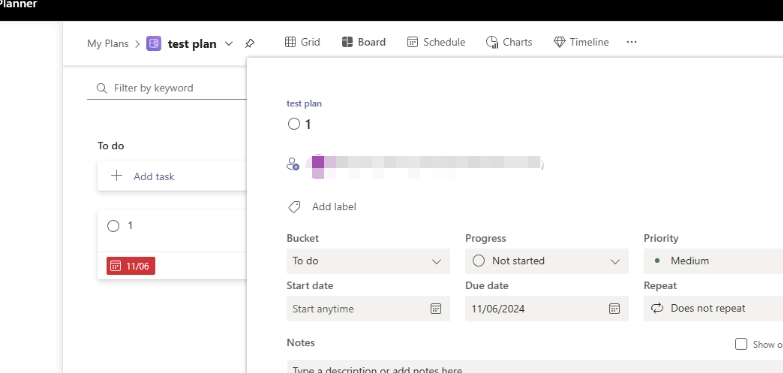Image resolution: width=783 pixels, height=373 pixels.
Task: Switch to the Board view tab
Action: point(364,42)
